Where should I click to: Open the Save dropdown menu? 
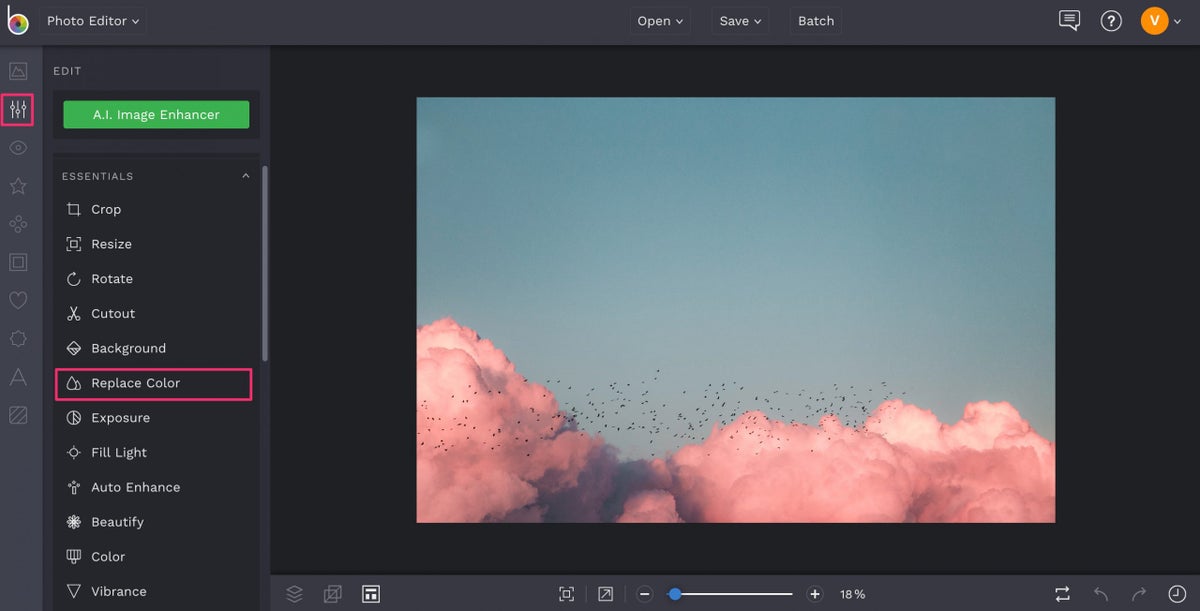739,20
